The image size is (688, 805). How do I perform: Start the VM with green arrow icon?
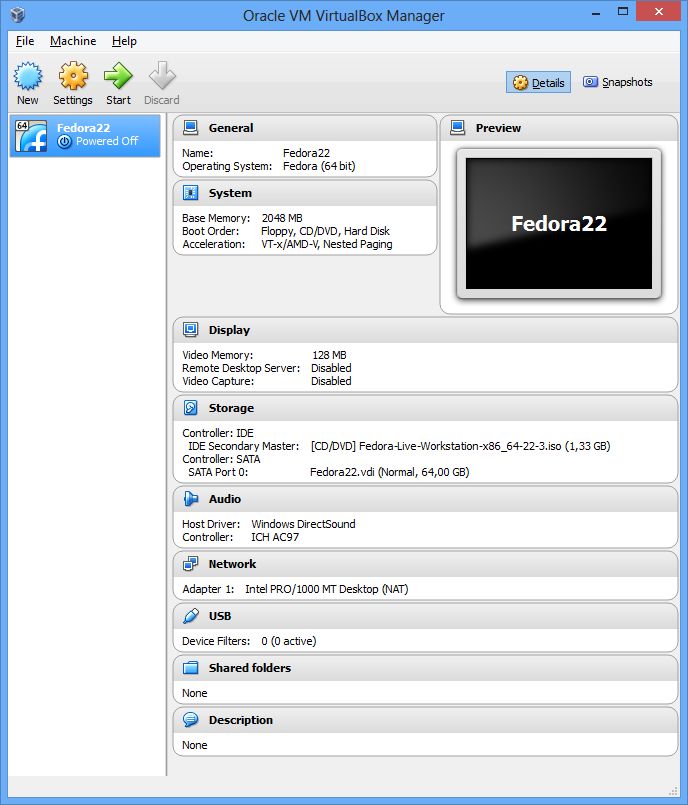[x=118, y=76]
